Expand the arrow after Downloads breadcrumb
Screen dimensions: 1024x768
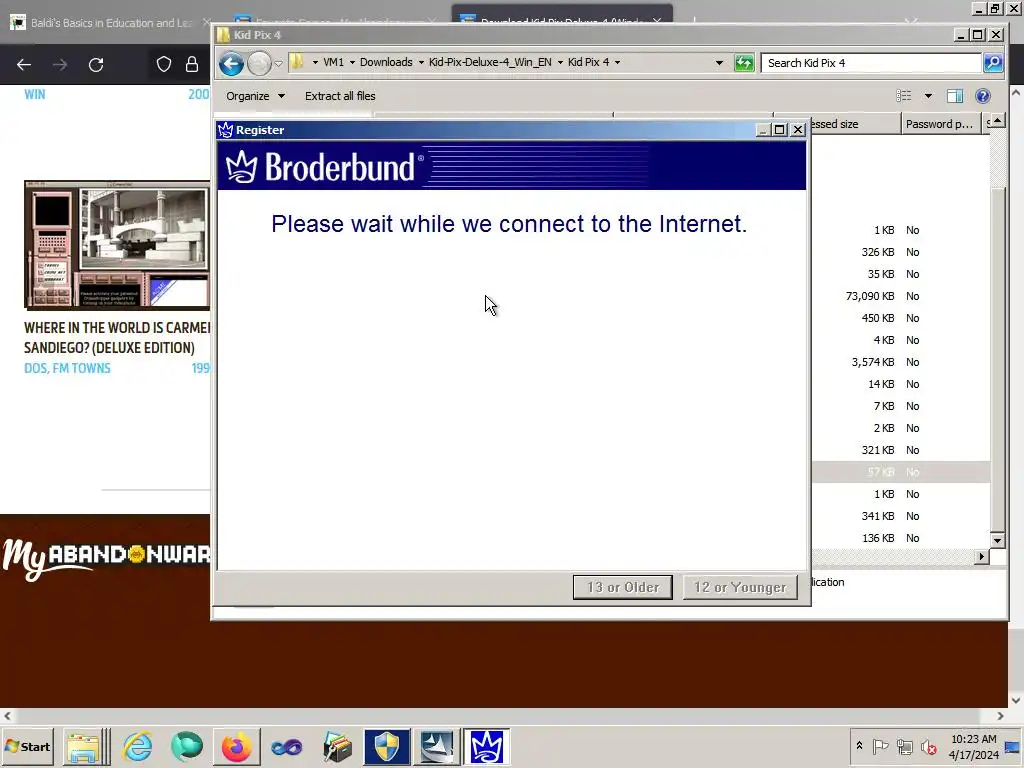[421, 62]
